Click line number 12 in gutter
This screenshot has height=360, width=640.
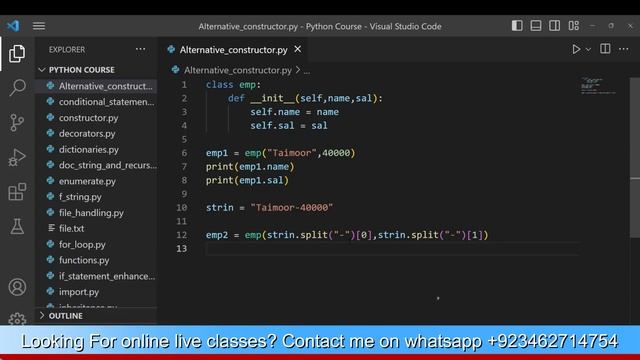[x=182, y=235]
